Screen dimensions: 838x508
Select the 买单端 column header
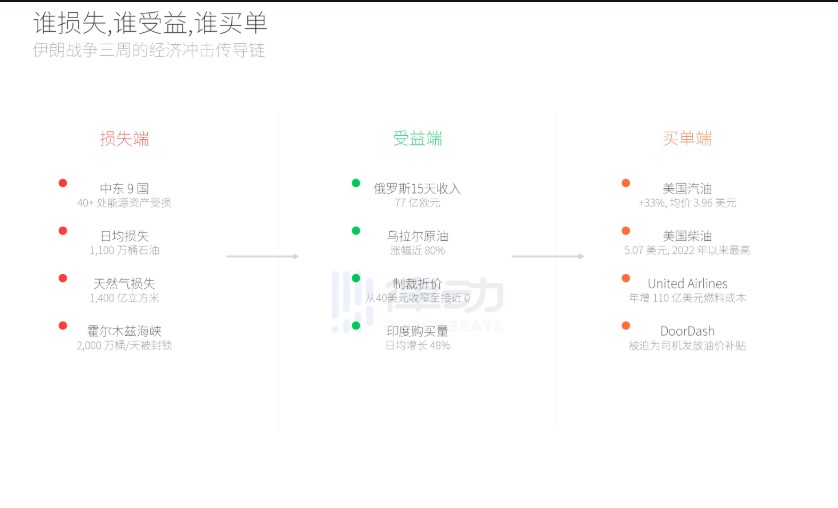[x=687, y=139]
